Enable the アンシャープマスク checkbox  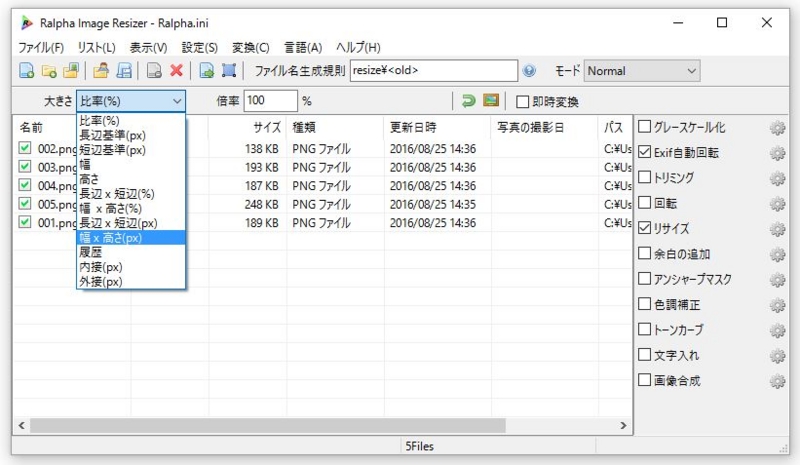coord(644,278)
